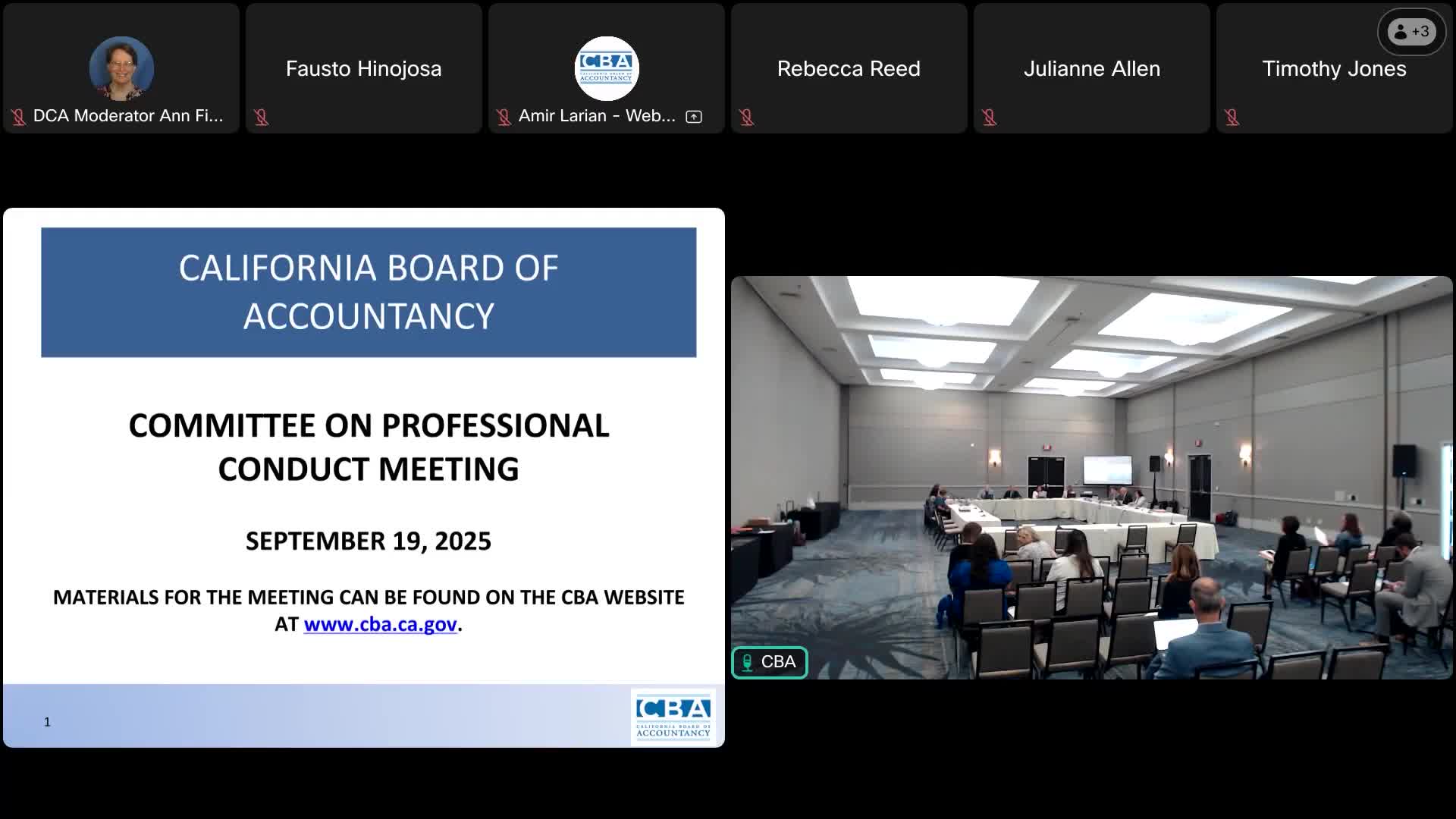The height and width of the screenshot is (819, 1456).
Task: Click the muted microphone icon for DCA Moderator
Action: coord(18,117)
